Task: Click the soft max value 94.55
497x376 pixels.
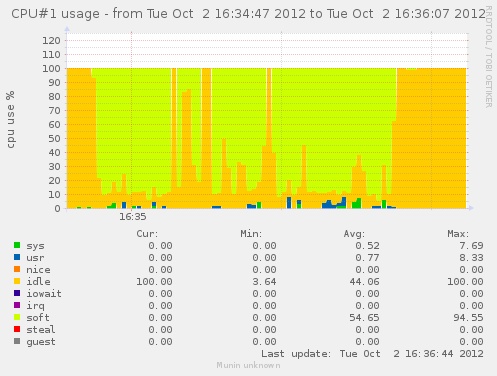Action: (x=468, y=318)
